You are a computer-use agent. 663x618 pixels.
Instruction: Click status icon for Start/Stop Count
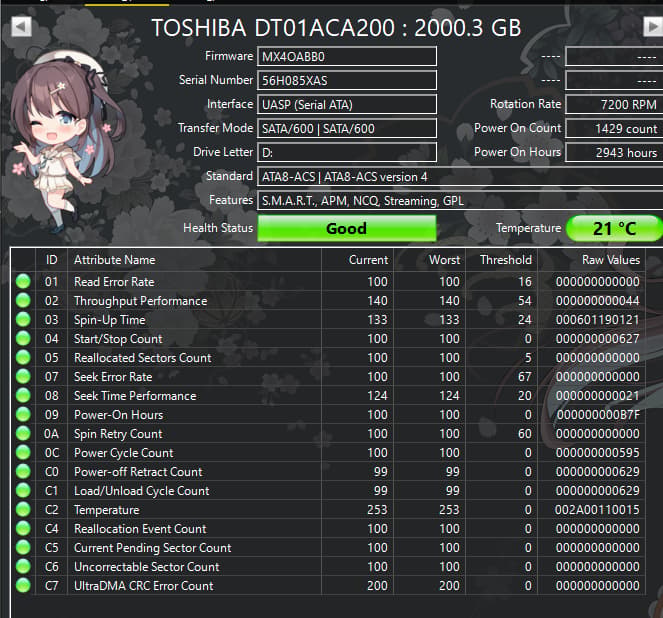(23, 338)
